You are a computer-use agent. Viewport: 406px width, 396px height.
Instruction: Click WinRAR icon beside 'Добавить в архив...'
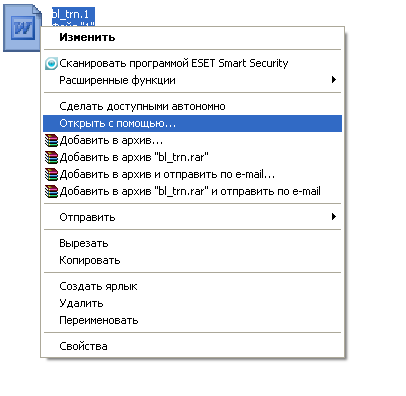[51, 141]
